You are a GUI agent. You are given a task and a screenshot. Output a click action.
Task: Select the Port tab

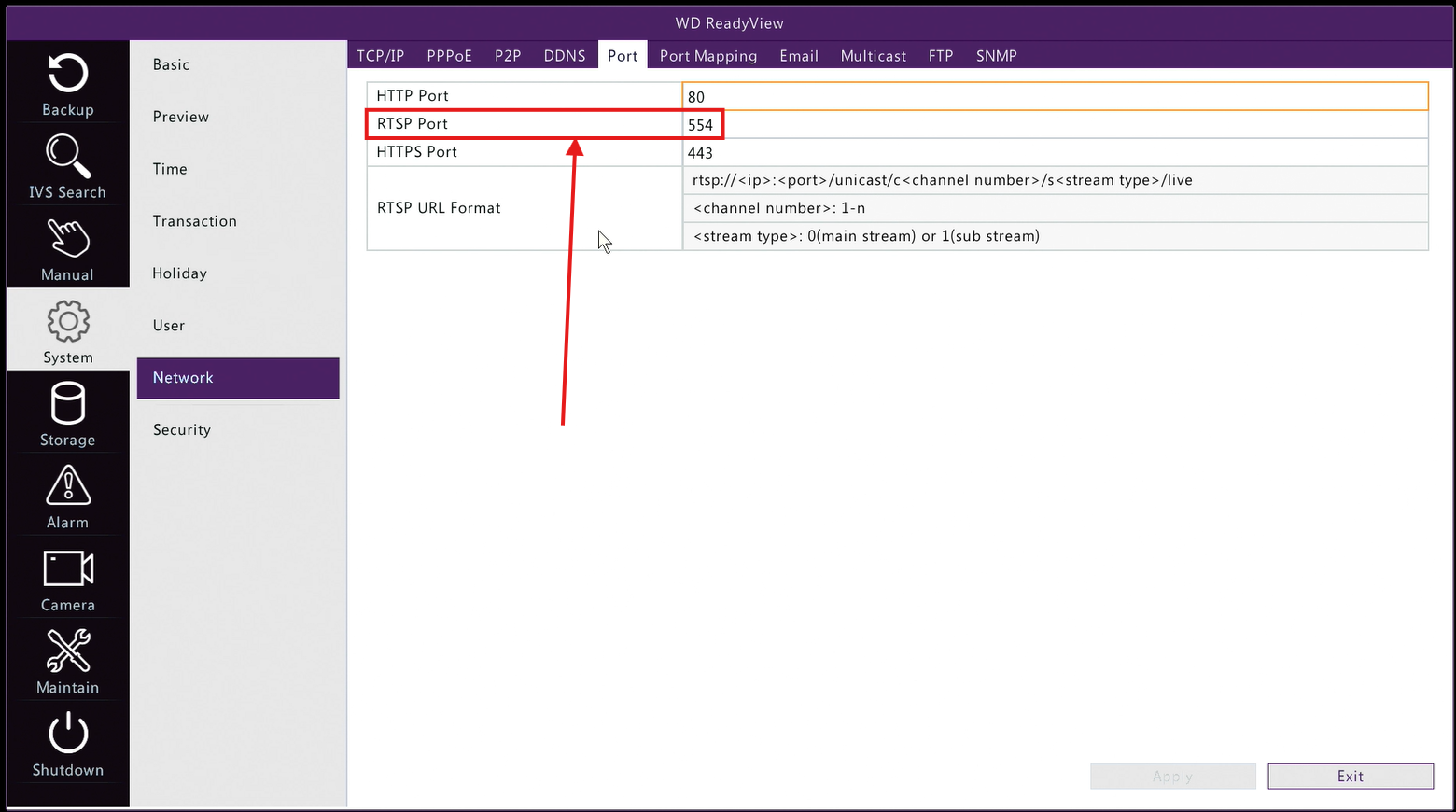[x=623, y=56]
